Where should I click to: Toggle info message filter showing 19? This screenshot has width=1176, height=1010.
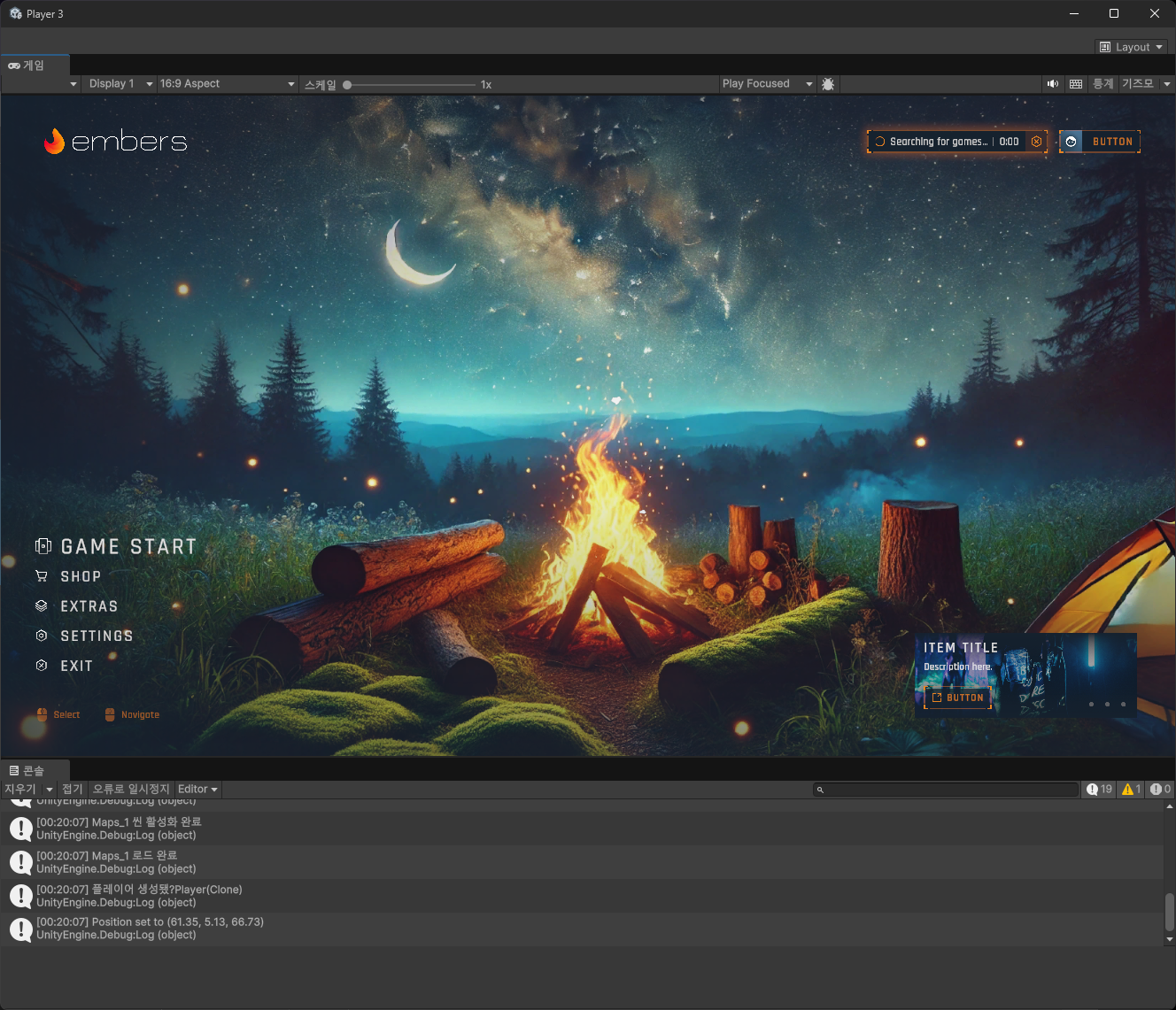(1099, 790)
